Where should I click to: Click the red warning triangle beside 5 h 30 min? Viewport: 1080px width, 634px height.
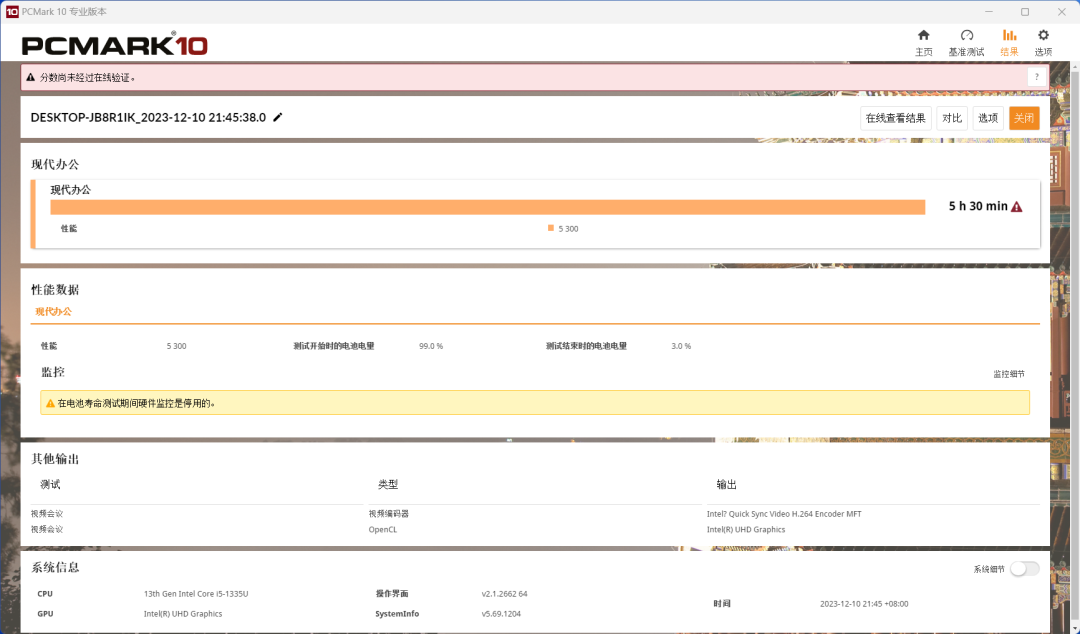point(1017,207)
